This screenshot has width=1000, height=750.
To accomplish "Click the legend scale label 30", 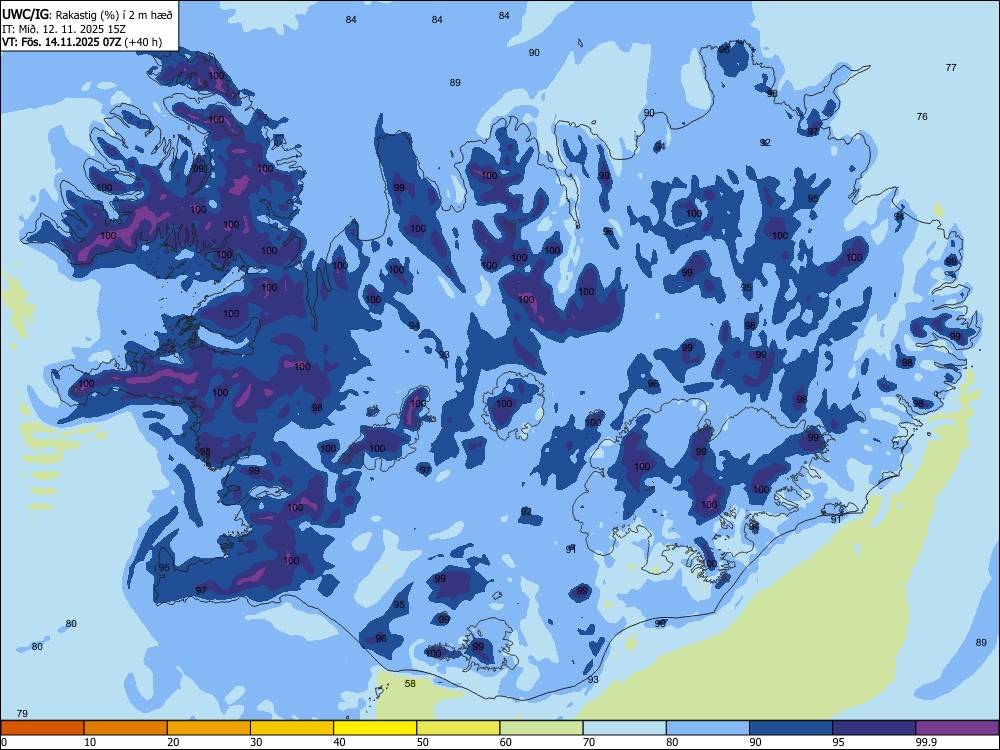I will click(256, 742).
